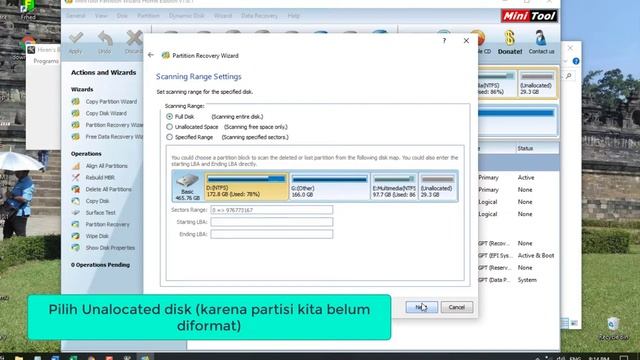Click the Show Disk Properties icon
This screenshot has width=640, height=360.
coord(76,248)
